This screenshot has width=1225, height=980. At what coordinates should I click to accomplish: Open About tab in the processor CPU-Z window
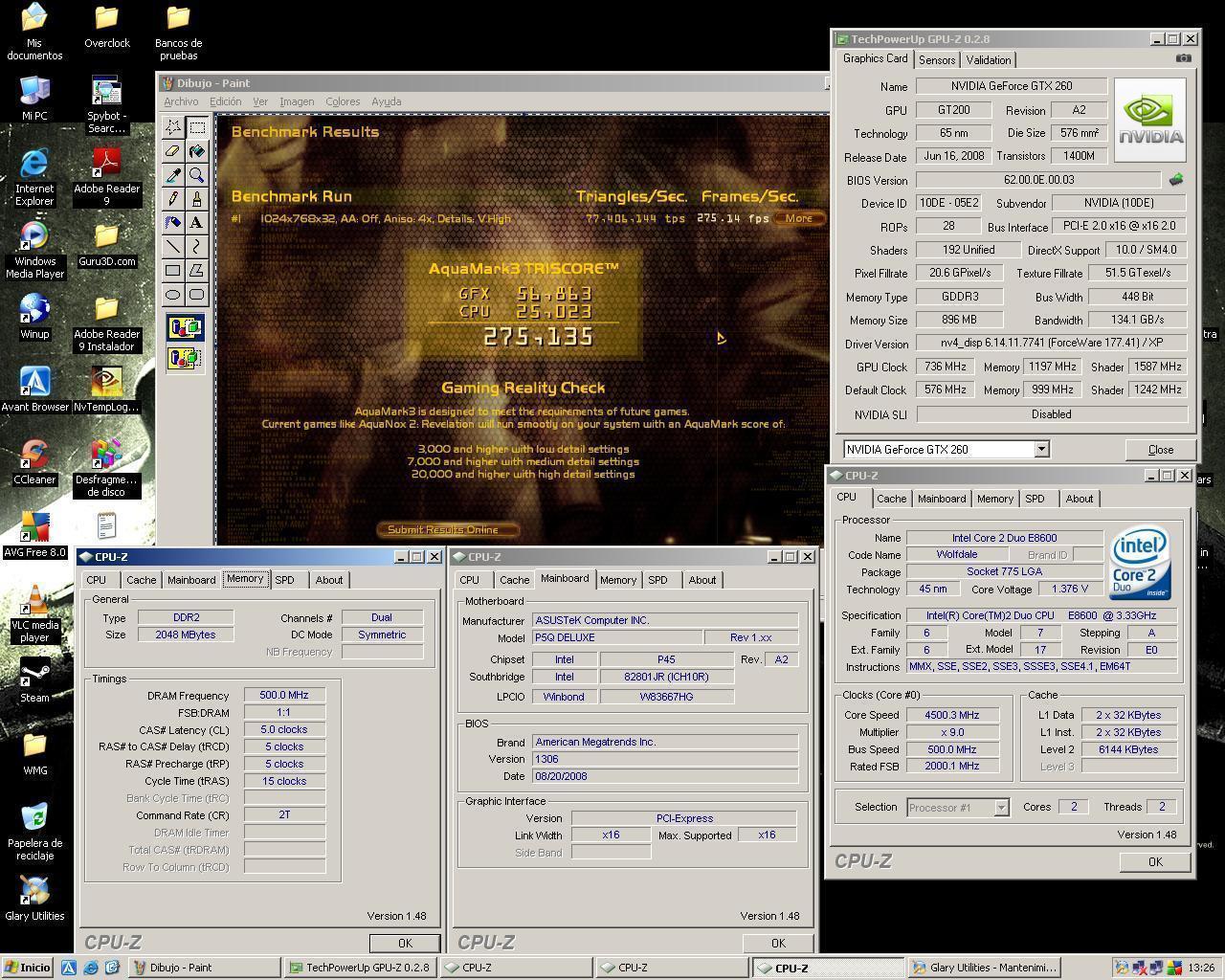1080,499
